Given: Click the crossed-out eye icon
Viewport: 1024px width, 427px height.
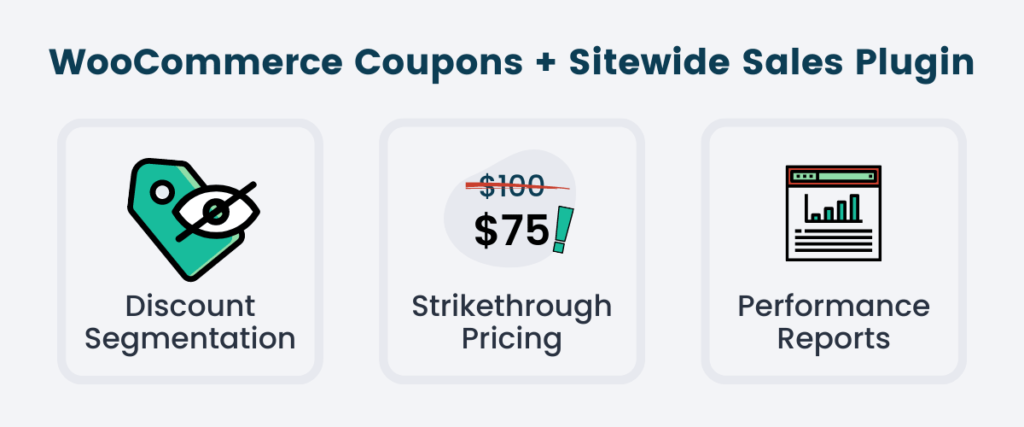Looking at the screenshot, I should tap(216, 212).
